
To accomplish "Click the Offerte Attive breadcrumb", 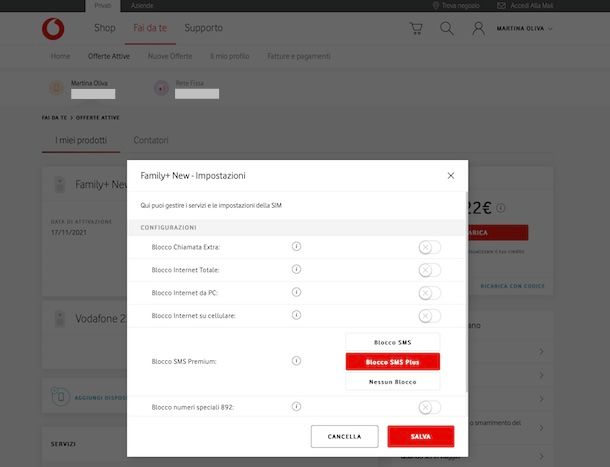I will pyautogui.click(x=98, y=118).
